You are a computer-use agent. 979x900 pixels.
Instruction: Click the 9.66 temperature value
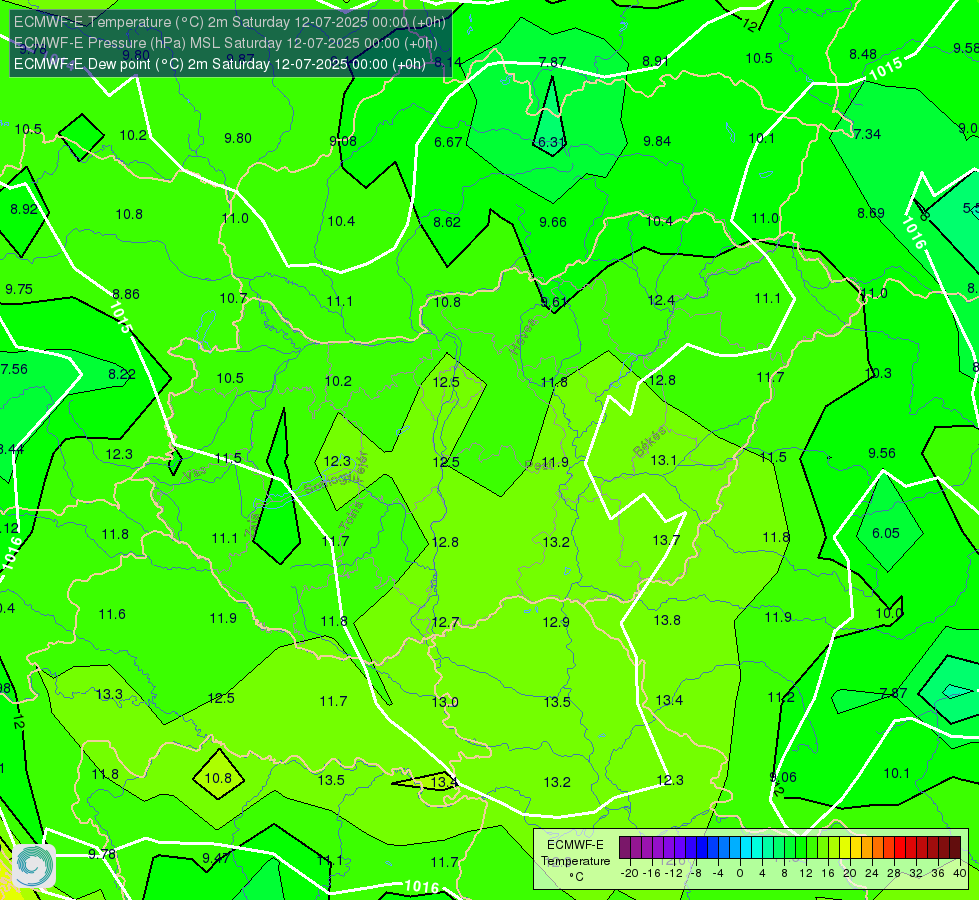pos(553,222)
